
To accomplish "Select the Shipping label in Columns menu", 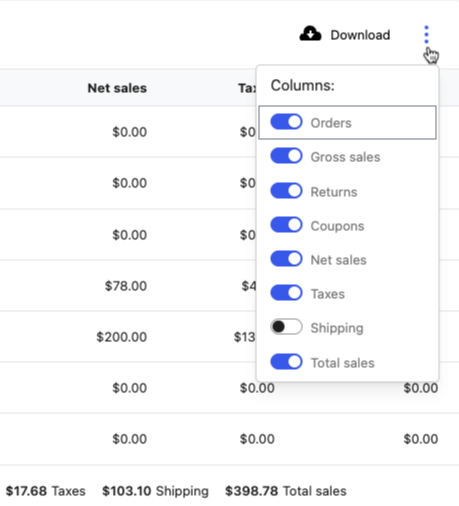I will click(x=337, y=328).
